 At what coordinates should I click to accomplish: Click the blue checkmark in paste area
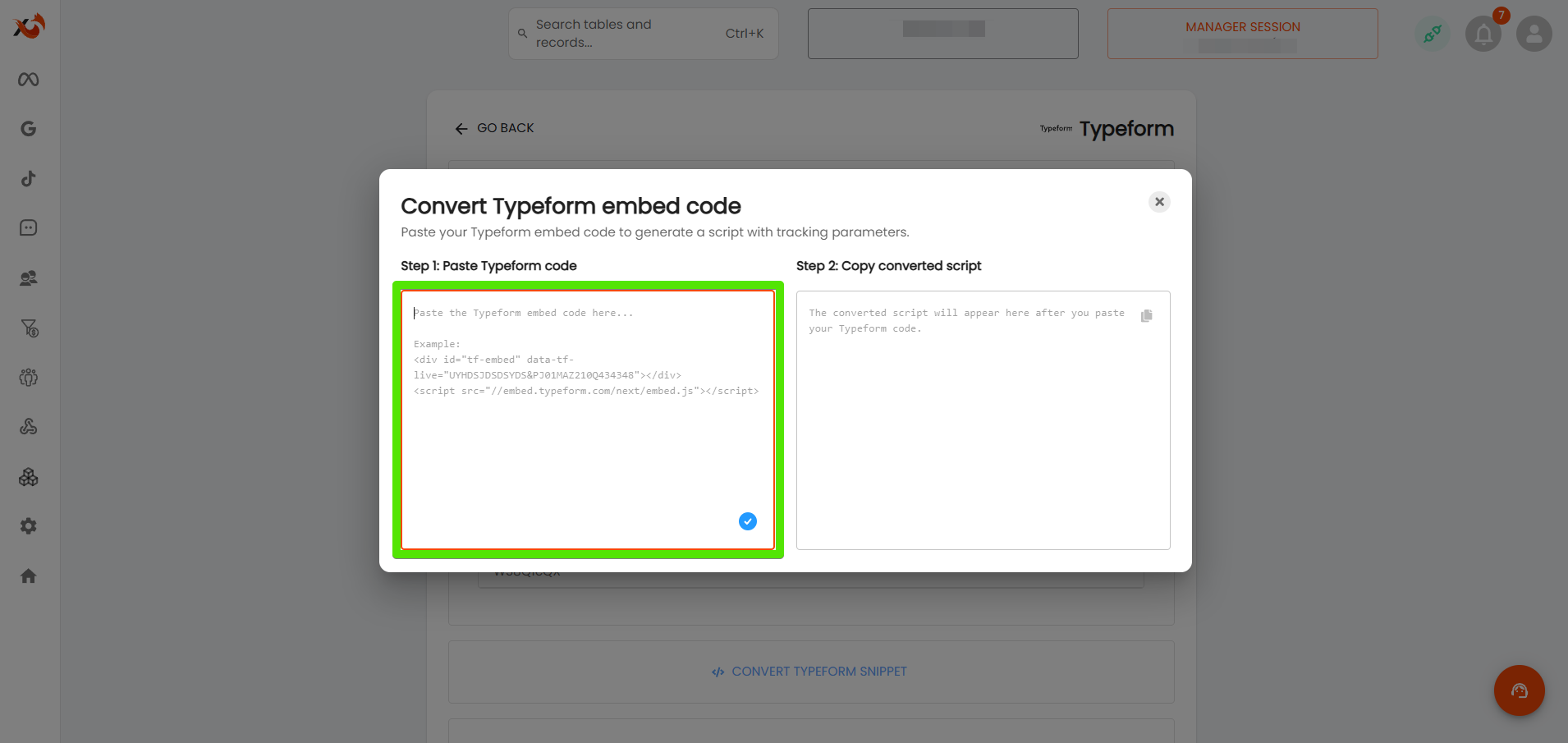coord(747,521)
